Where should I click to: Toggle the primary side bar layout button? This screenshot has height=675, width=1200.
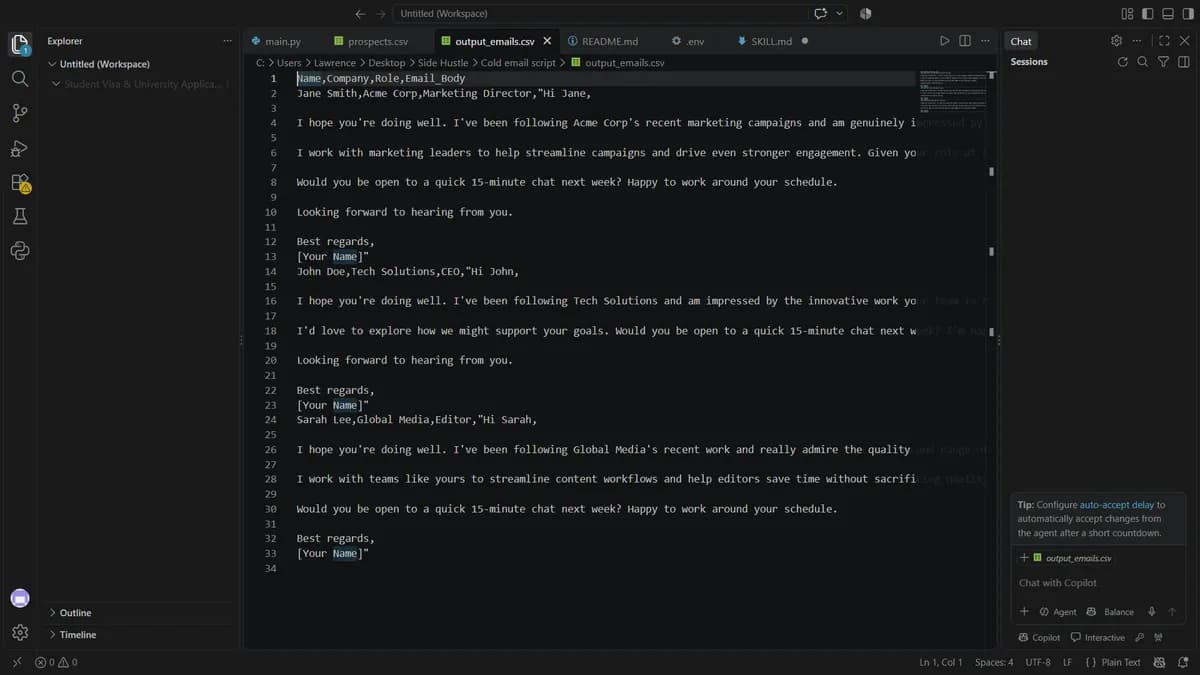click(1147, 14)
